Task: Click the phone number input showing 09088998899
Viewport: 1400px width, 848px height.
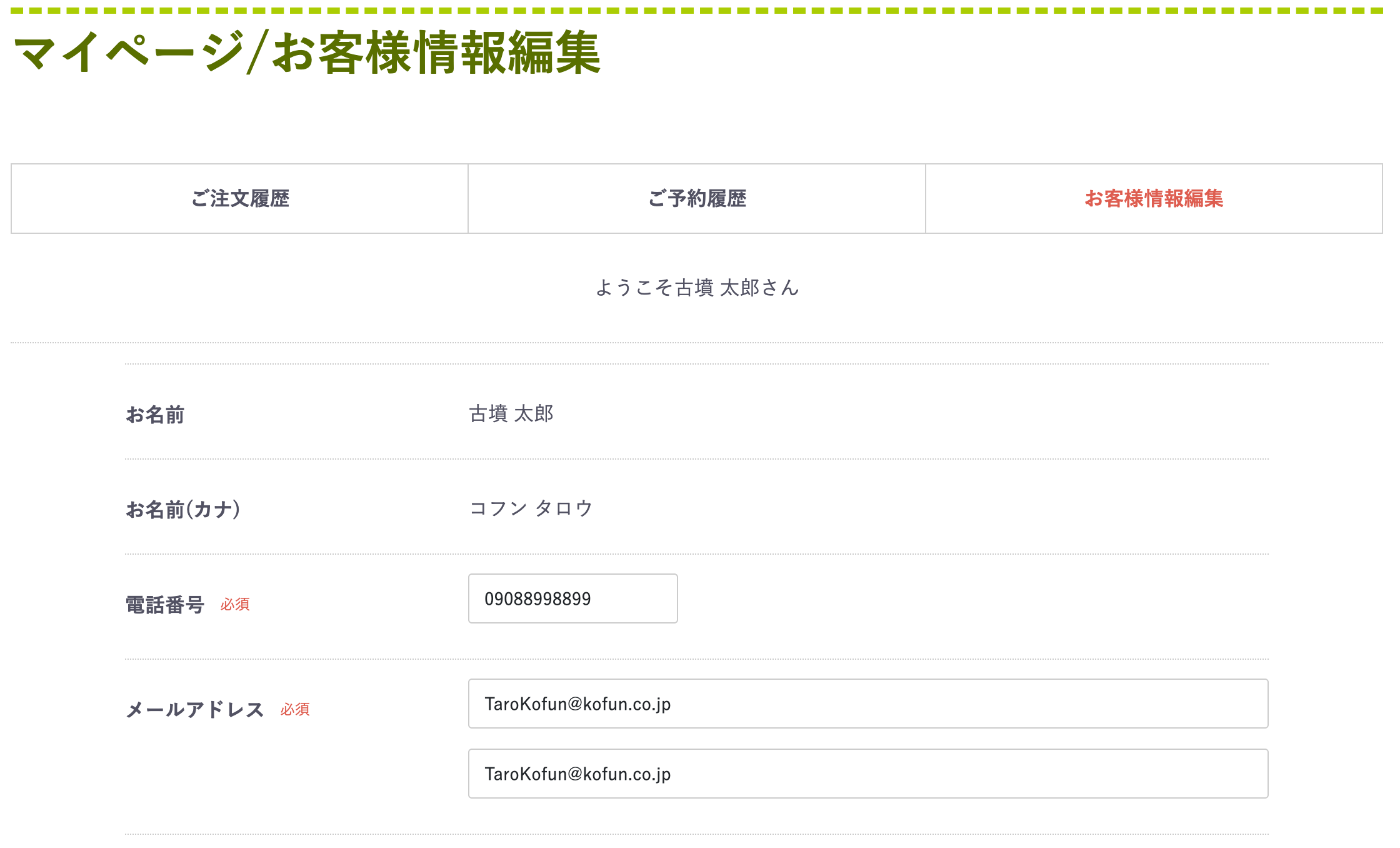Action: coord(572,598)
